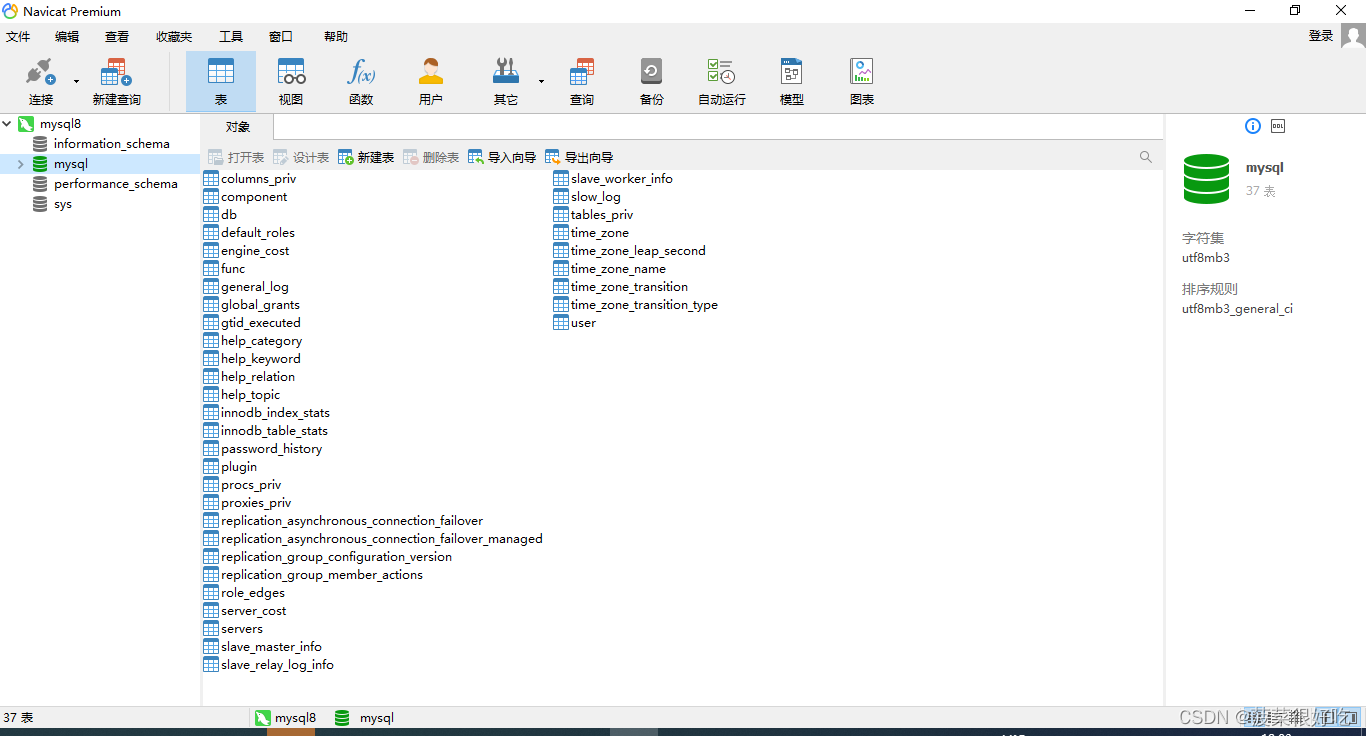This screenshot has width=1366, height=736.
Task: Click the 设计表 button
Action: 301,157
